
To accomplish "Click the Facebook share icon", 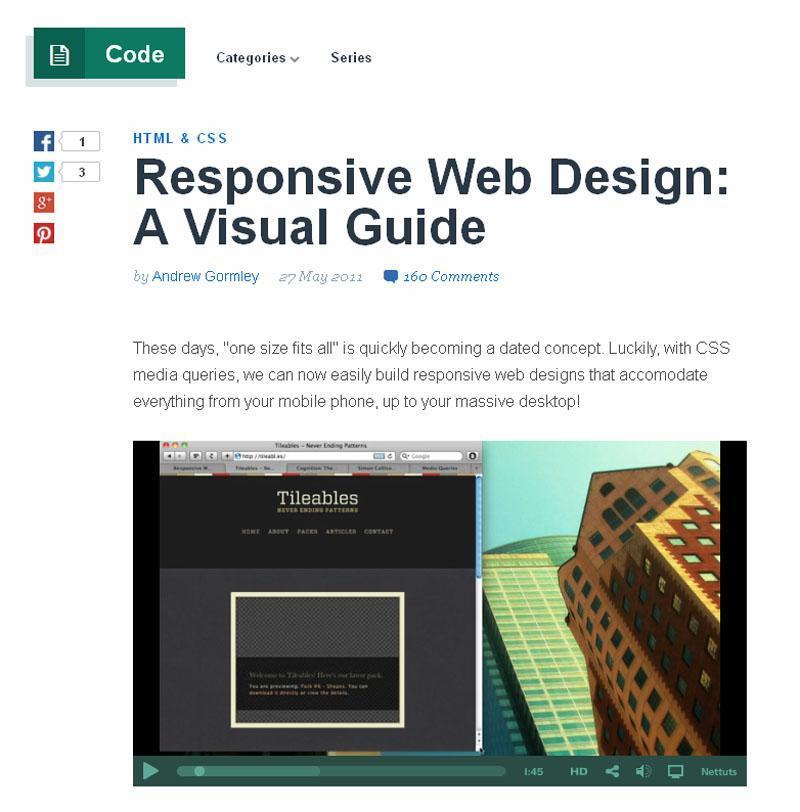I will (44, 142).
